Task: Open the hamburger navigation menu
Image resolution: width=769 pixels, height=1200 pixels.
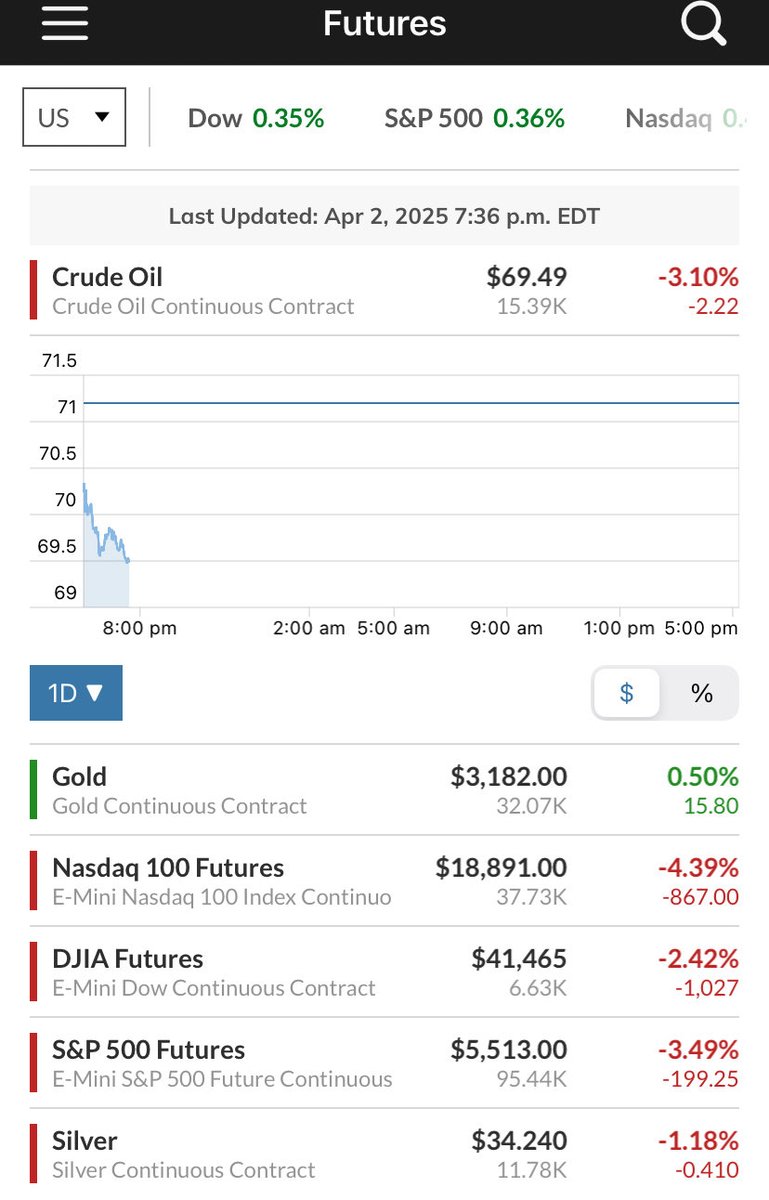Action: click(x=65, y=23)
